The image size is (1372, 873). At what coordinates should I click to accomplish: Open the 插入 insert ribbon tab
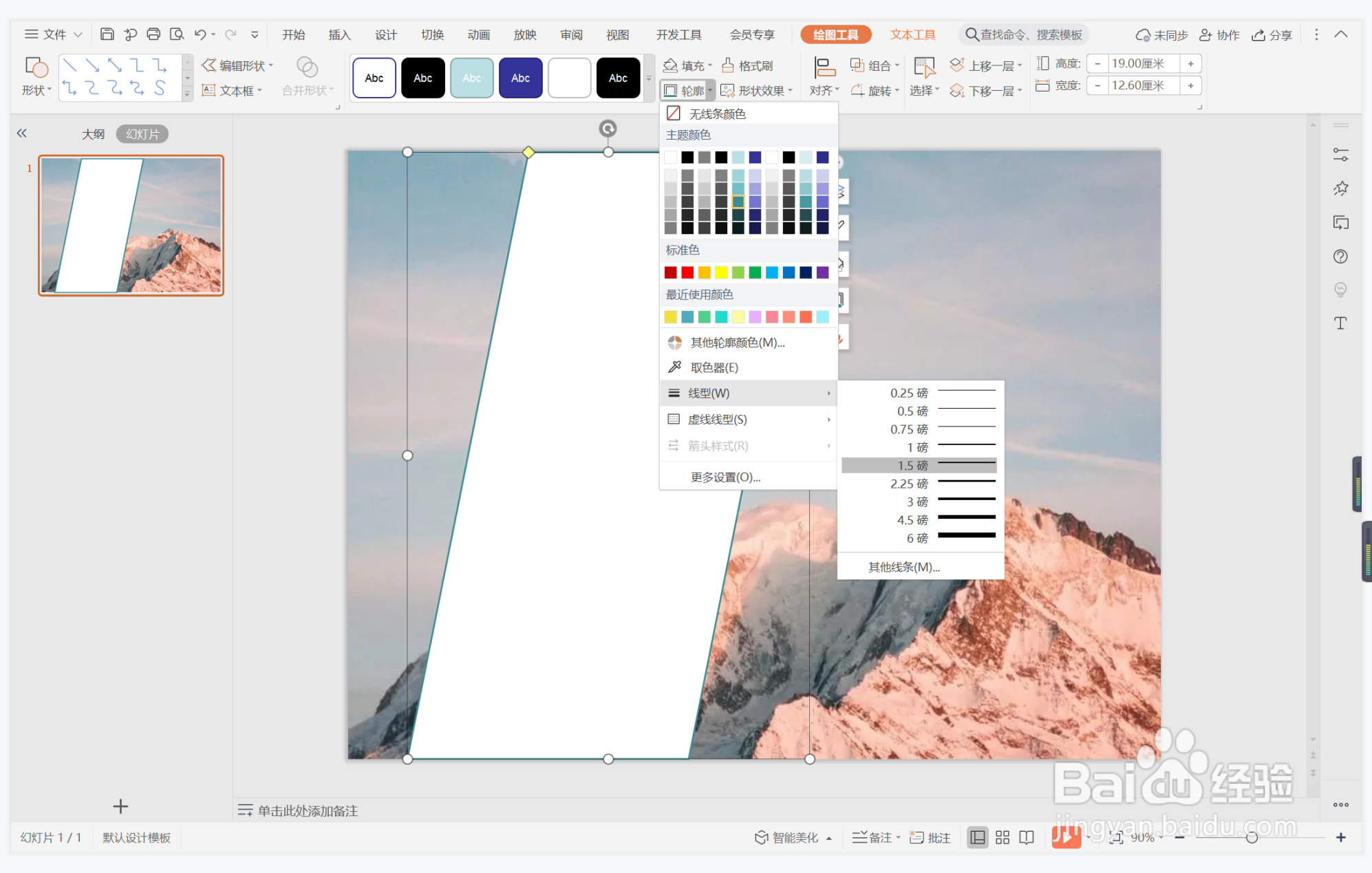tap(339, 34)
